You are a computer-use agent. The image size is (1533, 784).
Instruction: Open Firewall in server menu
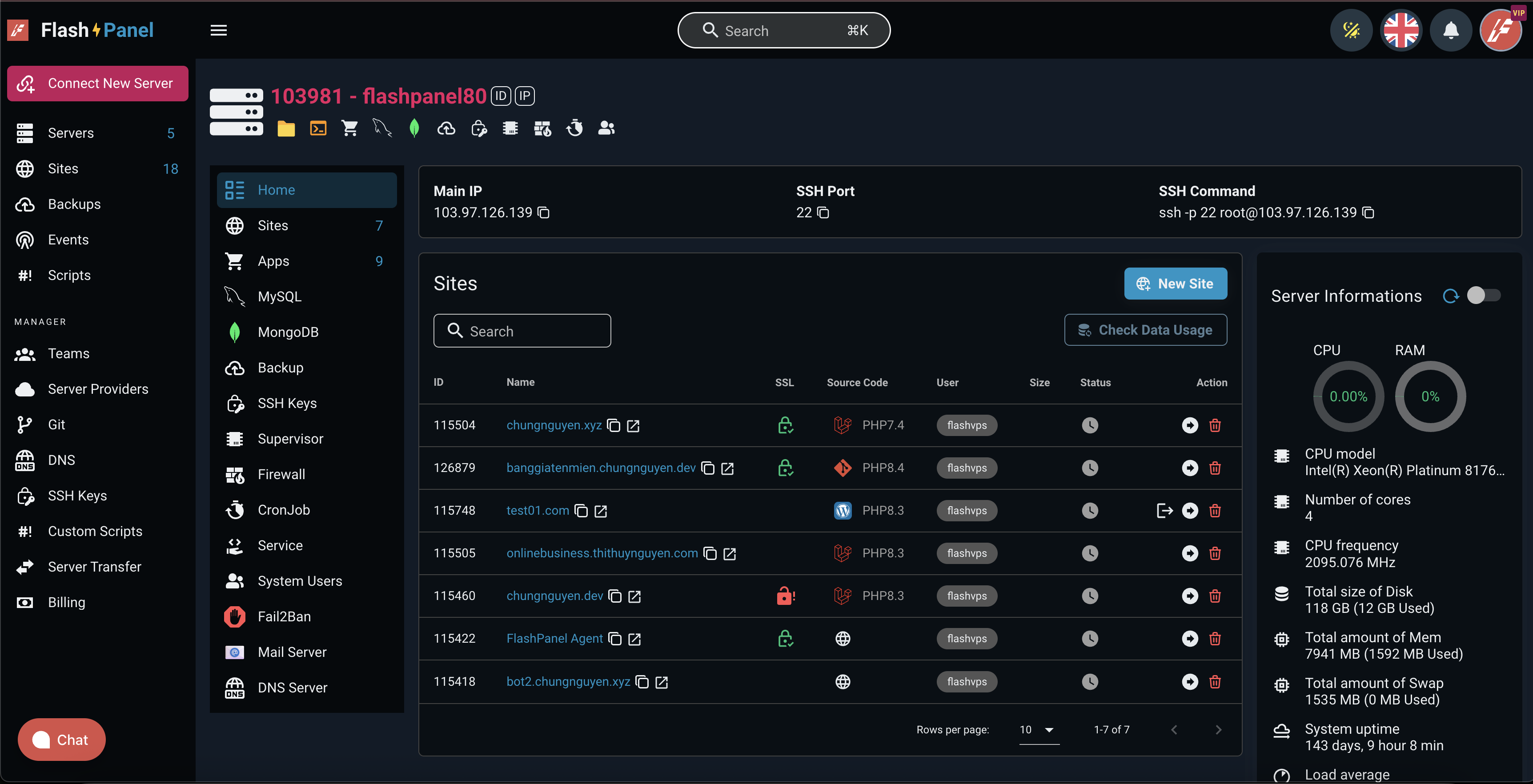[281, 474]
